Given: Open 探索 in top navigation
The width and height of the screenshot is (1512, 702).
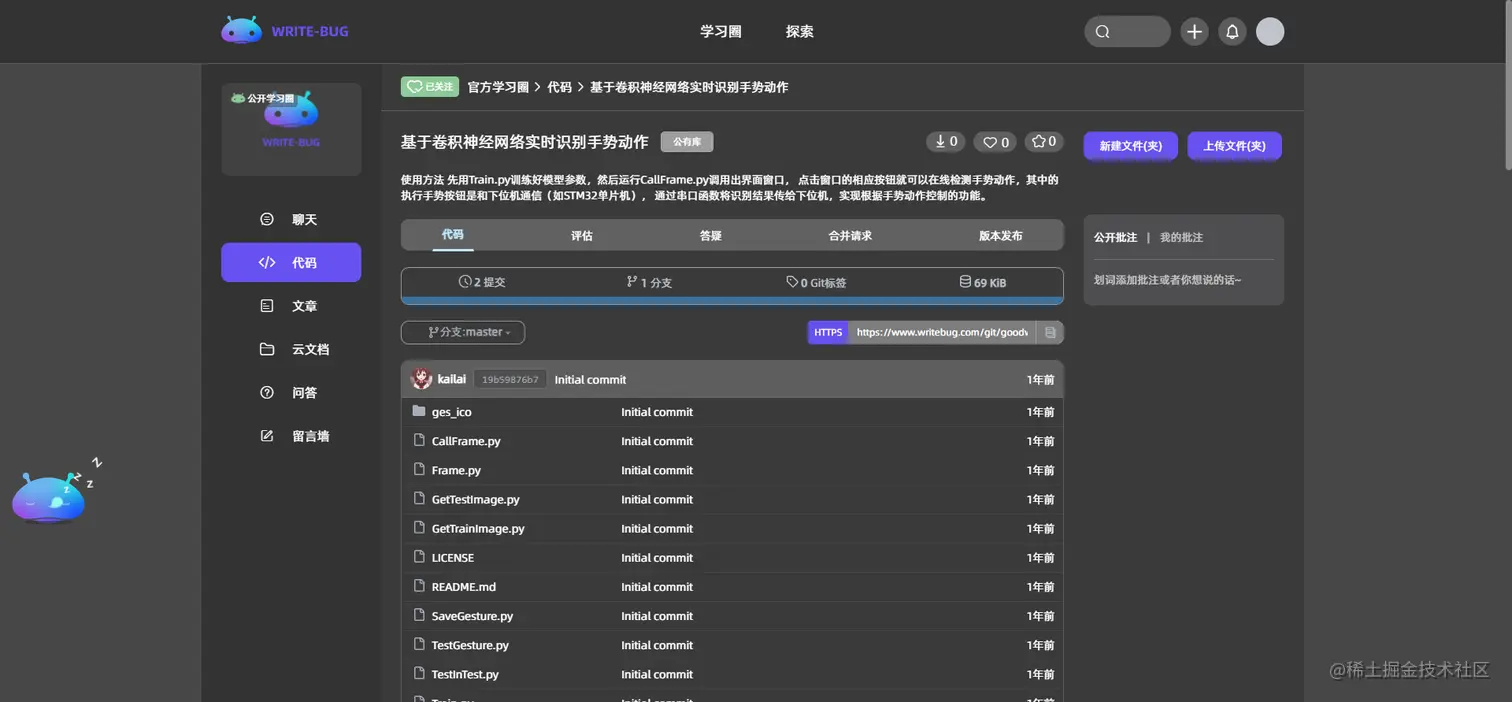Looking at the screenshot, I should (x=799, y=31).
